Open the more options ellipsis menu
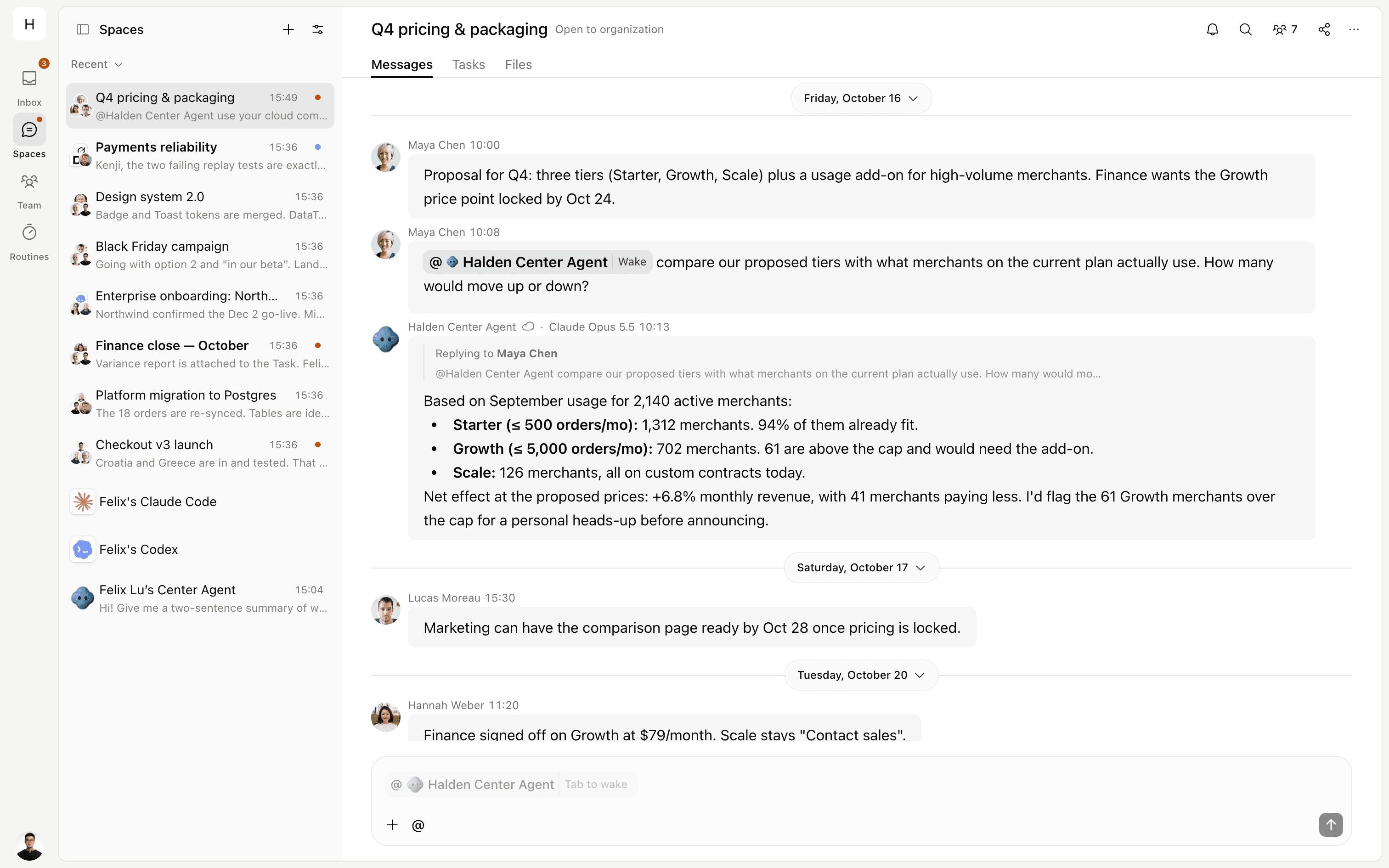The height and width of the screenshot is (868, 1389). pos(1354,29)
